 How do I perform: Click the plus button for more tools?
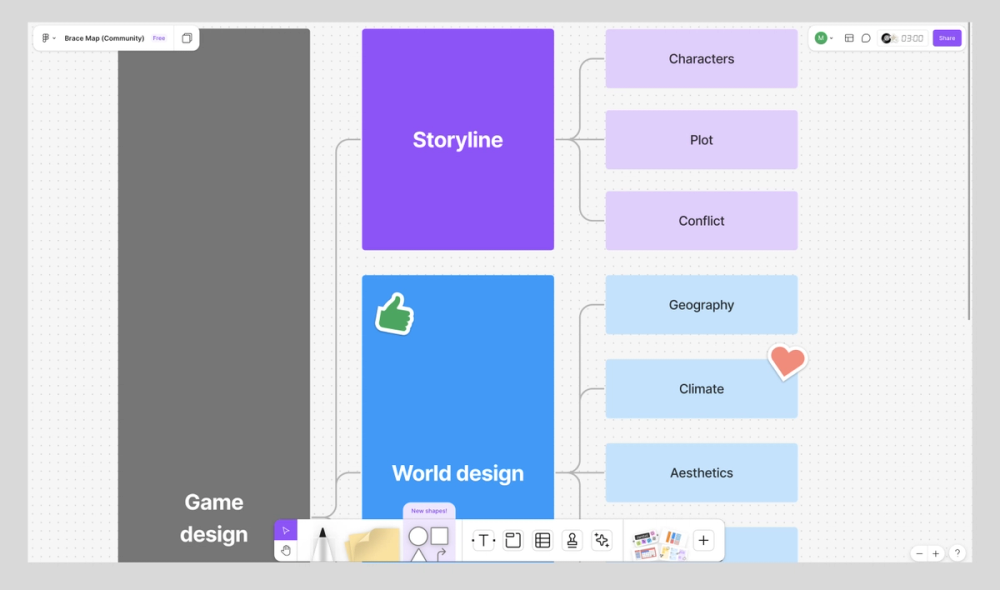pyautogui.click(x=704, y=540)
